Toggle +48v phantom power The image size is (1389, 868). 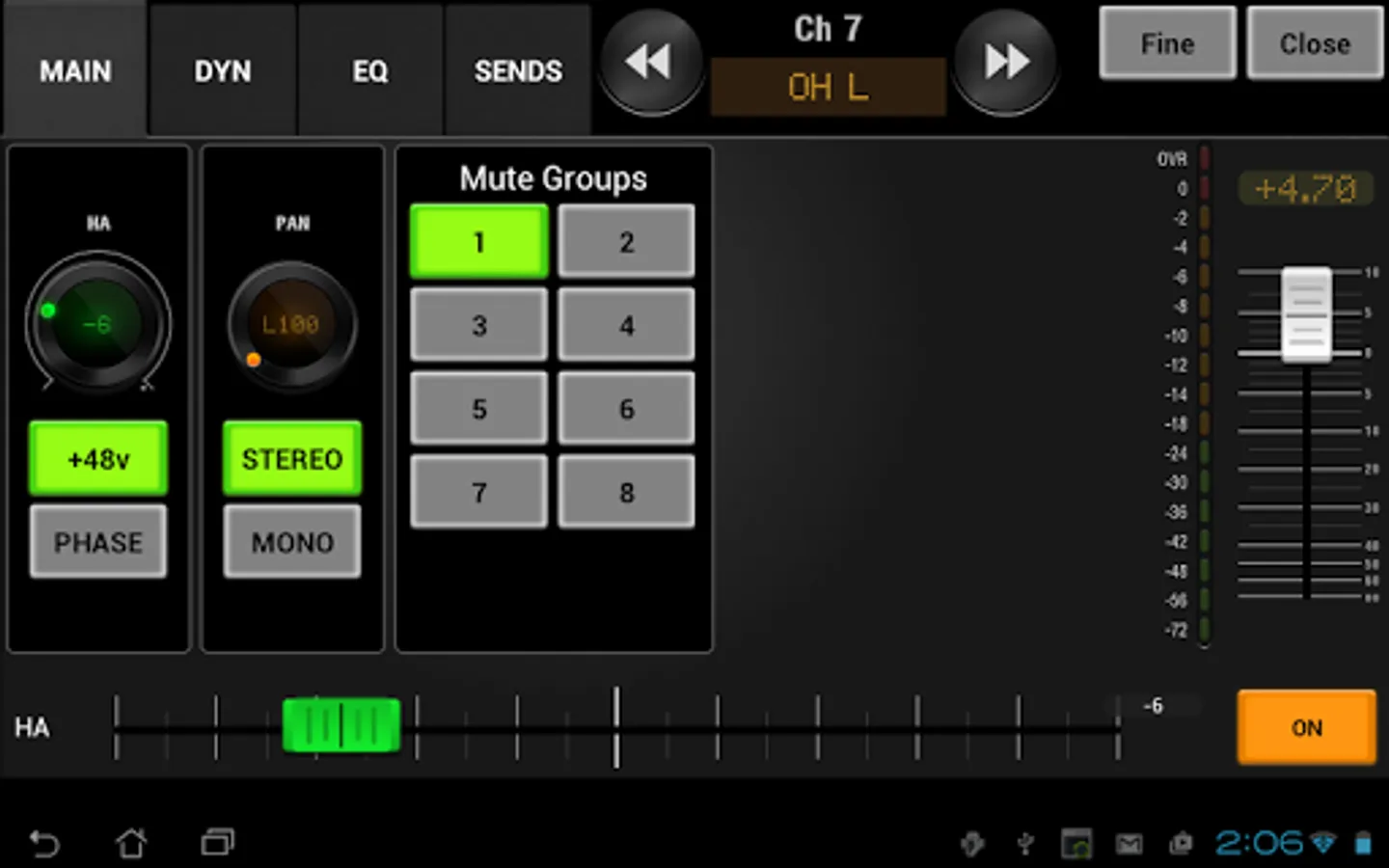click(x=98, y=459)
